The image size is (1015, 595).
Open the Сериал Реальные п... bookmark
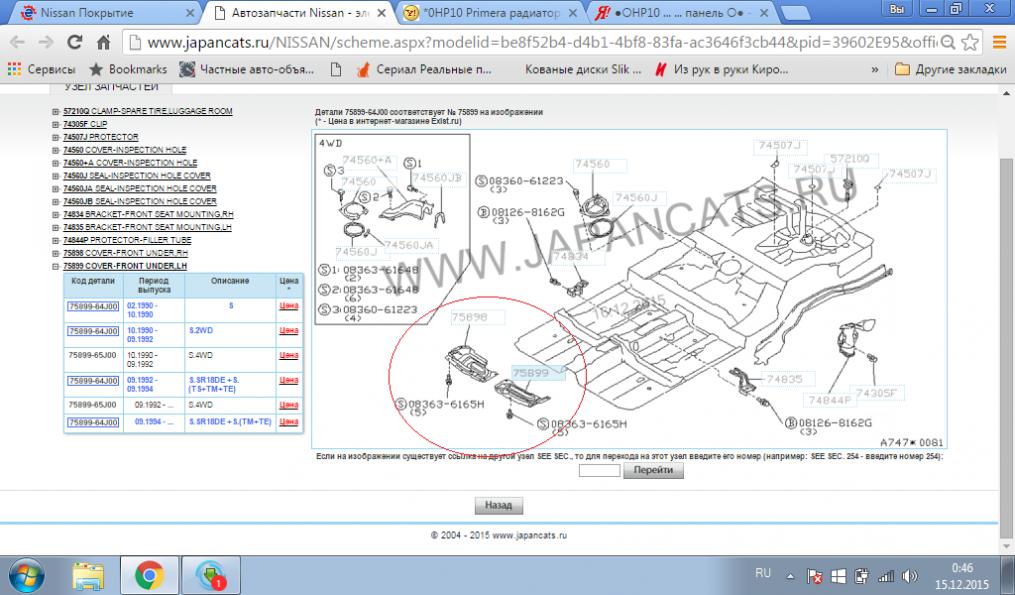424,69
